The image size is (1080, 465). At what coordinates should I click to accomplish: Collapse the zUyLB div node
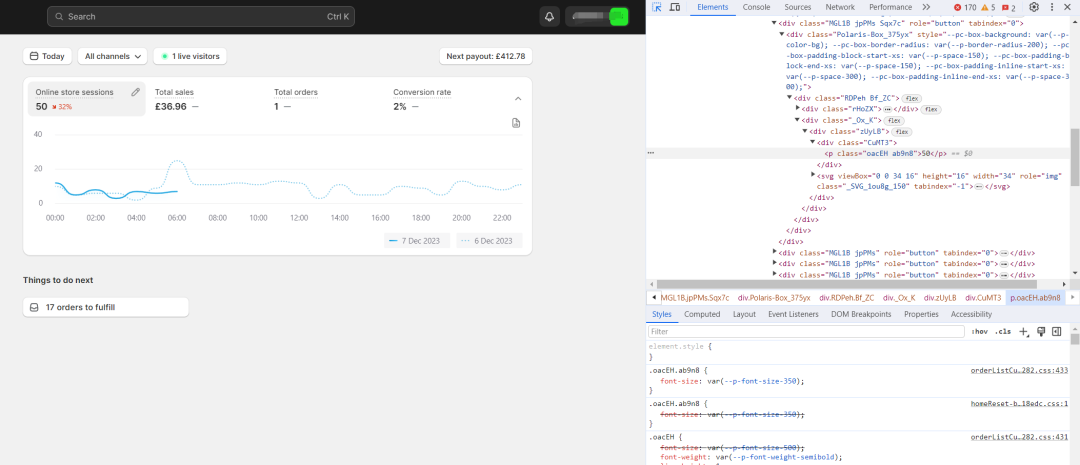[x=805, y=131]
